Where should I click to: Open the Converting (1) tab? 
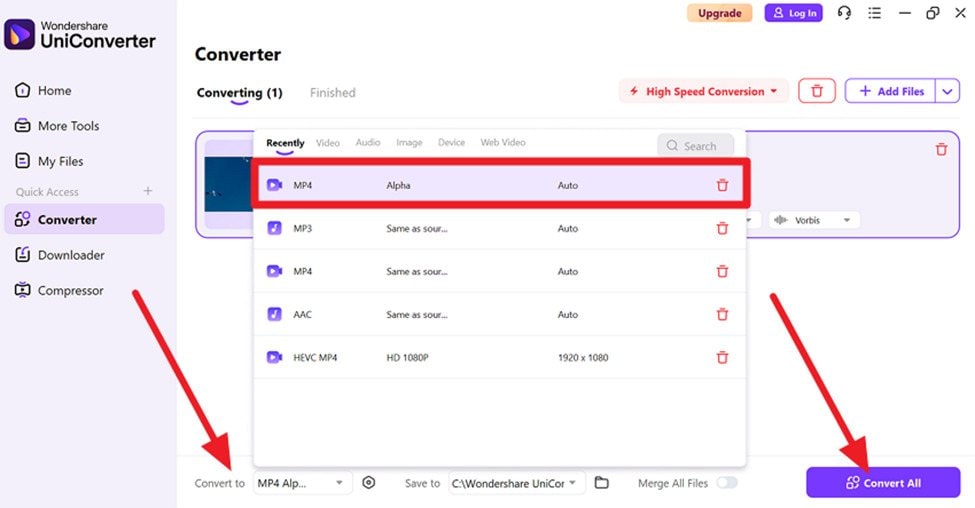(239, 93)
